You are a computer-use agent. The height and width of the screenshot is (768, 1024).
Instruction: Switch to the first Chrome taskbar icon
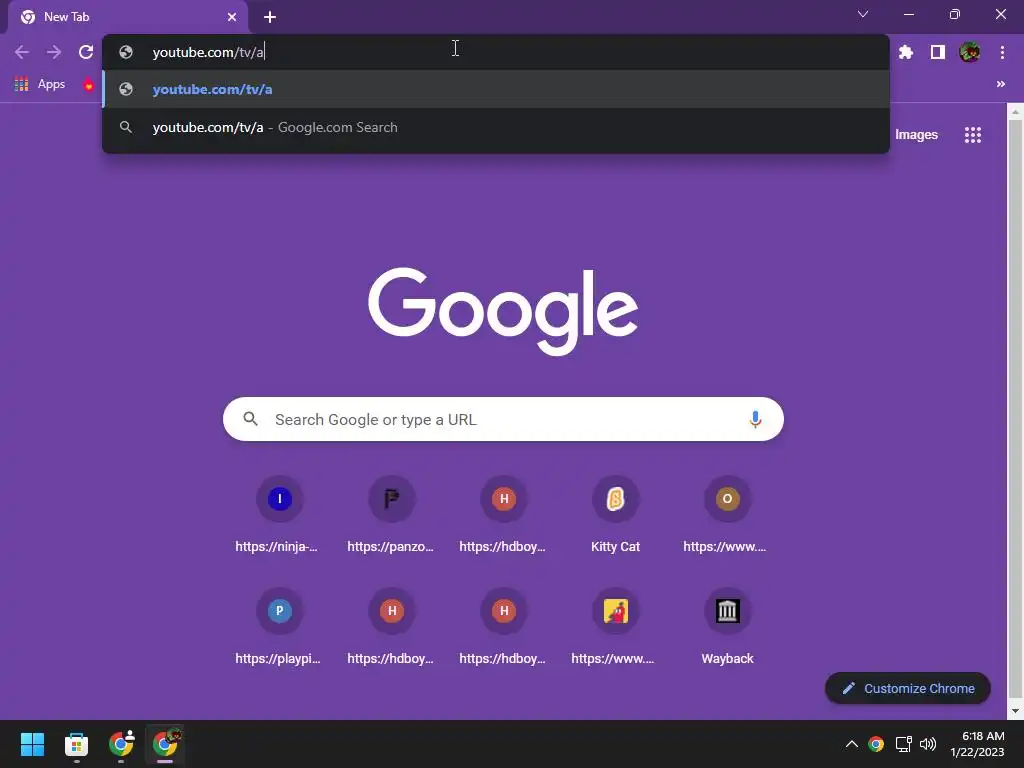121,744
